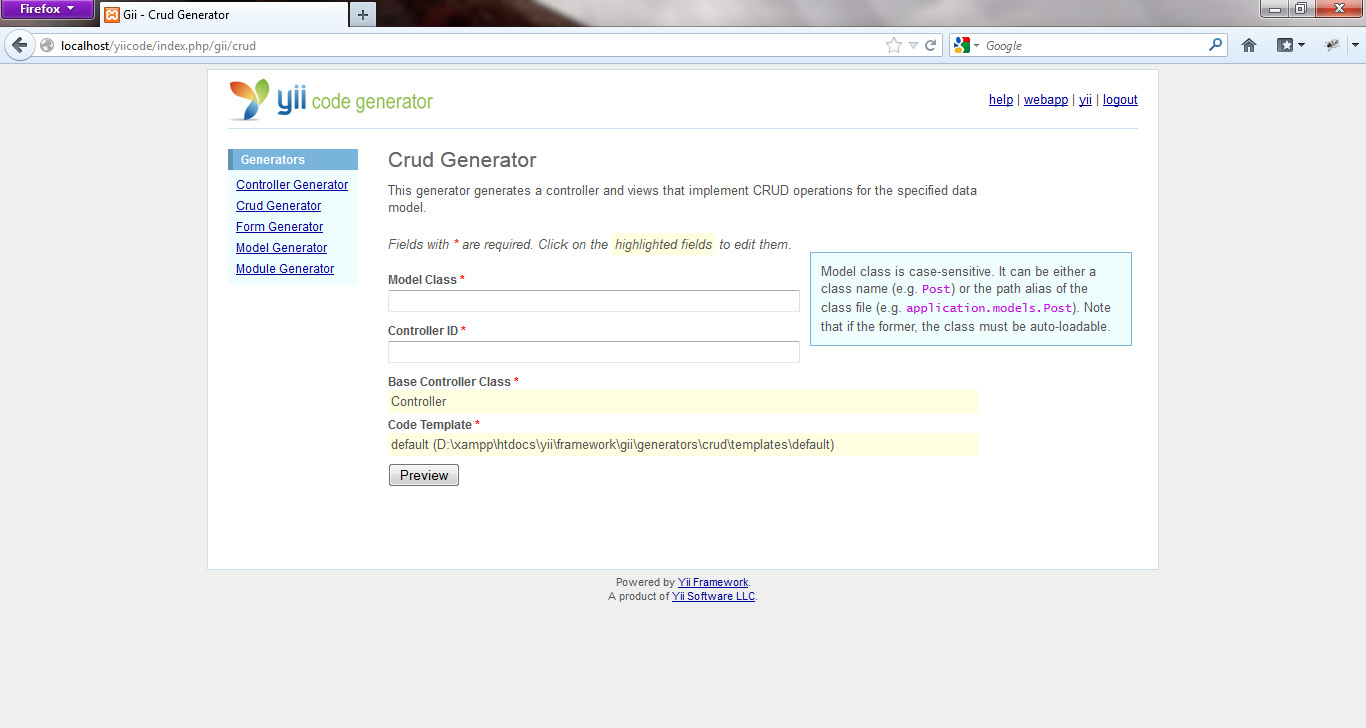1366x728 pixels.
Task: Open the Firefox application menu
Action: click(48, 9)
